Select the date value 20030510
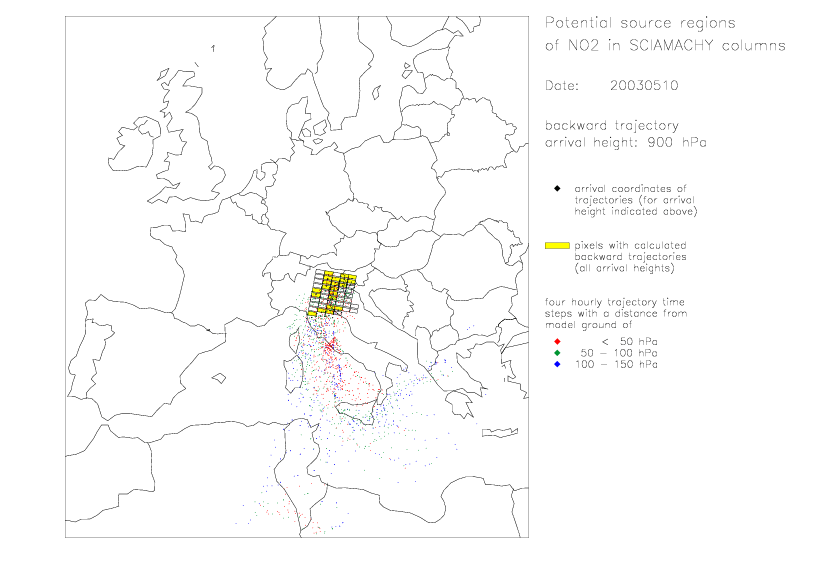813x566 pixels. point(644,86)
